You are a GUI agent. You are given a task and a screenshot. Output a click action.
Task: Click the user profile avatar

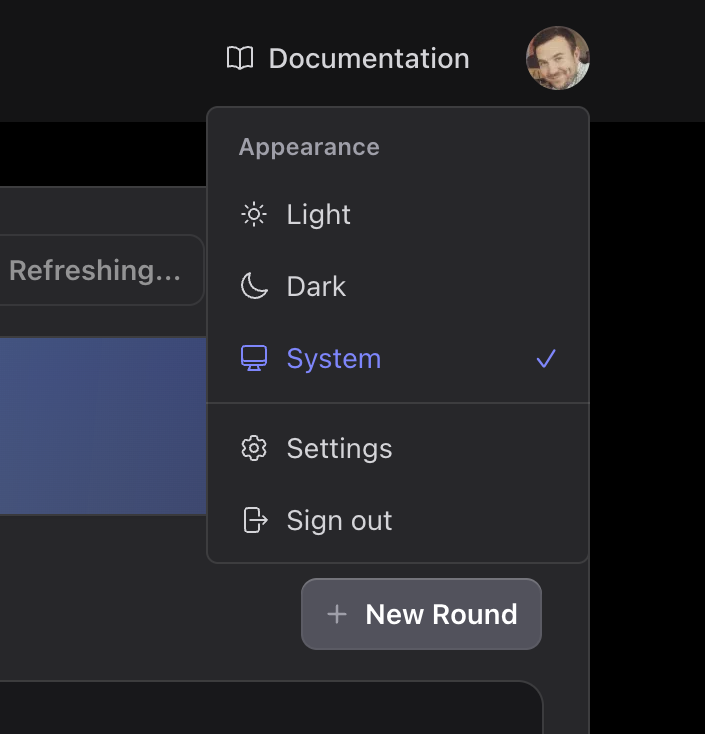(x=557, y=58)
